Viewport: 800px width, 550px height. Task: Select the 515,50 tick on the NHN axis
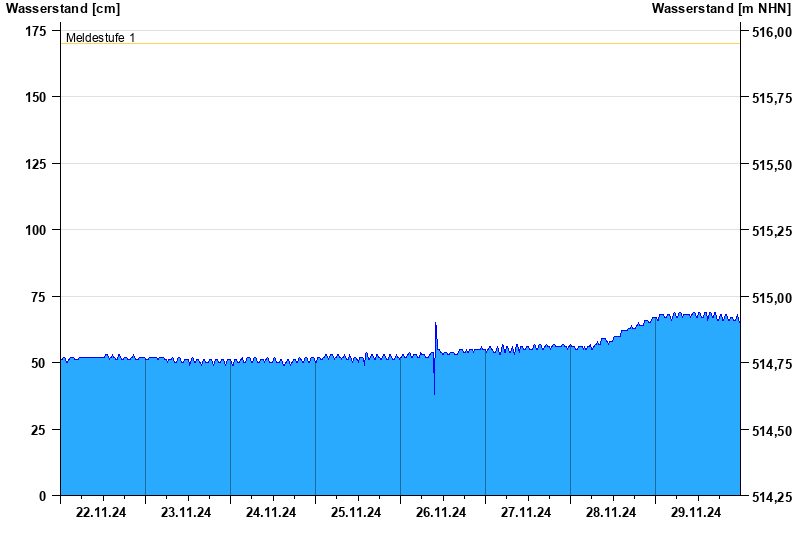[x=771, y=165]
